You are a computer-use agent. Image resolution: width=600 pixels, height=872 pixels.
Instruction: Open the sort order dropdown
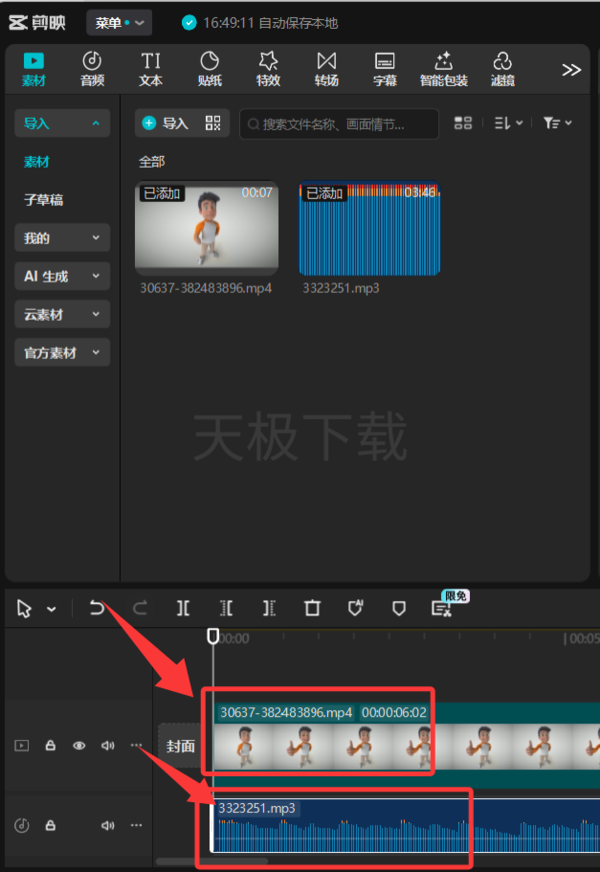coord(508,123)
